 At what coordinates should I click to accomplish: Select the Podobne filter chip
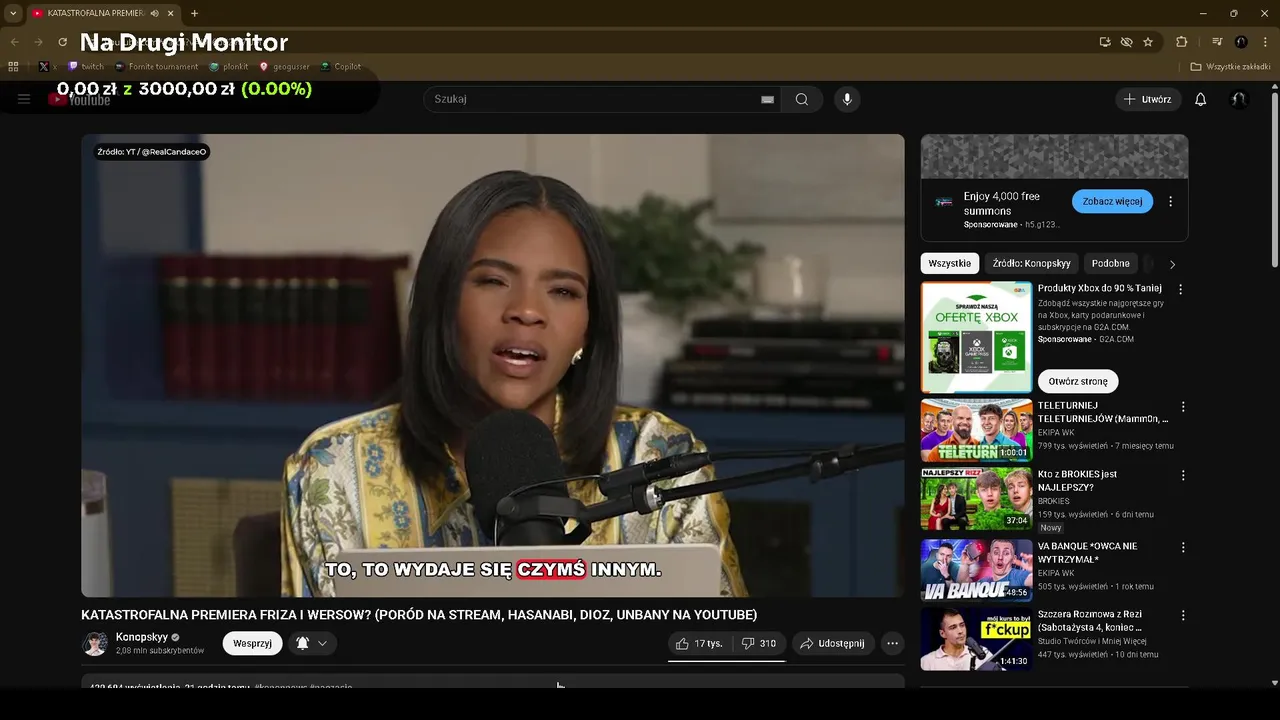[x=1110, y=263]
